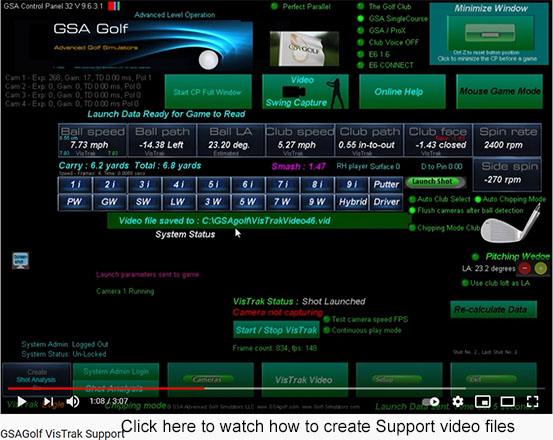Viewport: 553px width, 440px height.
Task: Toggle autoplay switch in video player
Action: coord(431,402)
